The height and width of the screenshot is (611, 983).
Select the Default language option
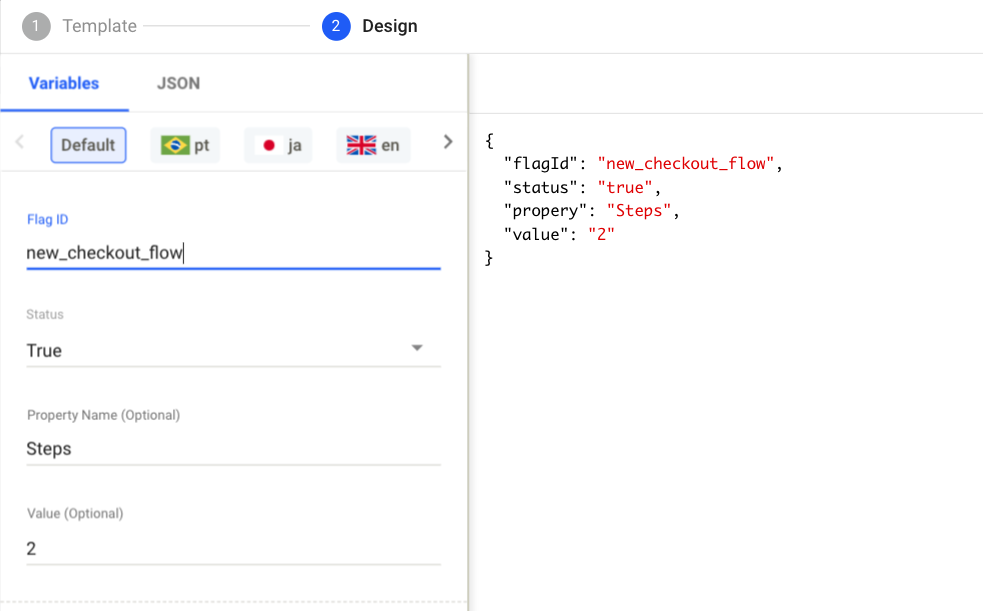click(88, 144)
